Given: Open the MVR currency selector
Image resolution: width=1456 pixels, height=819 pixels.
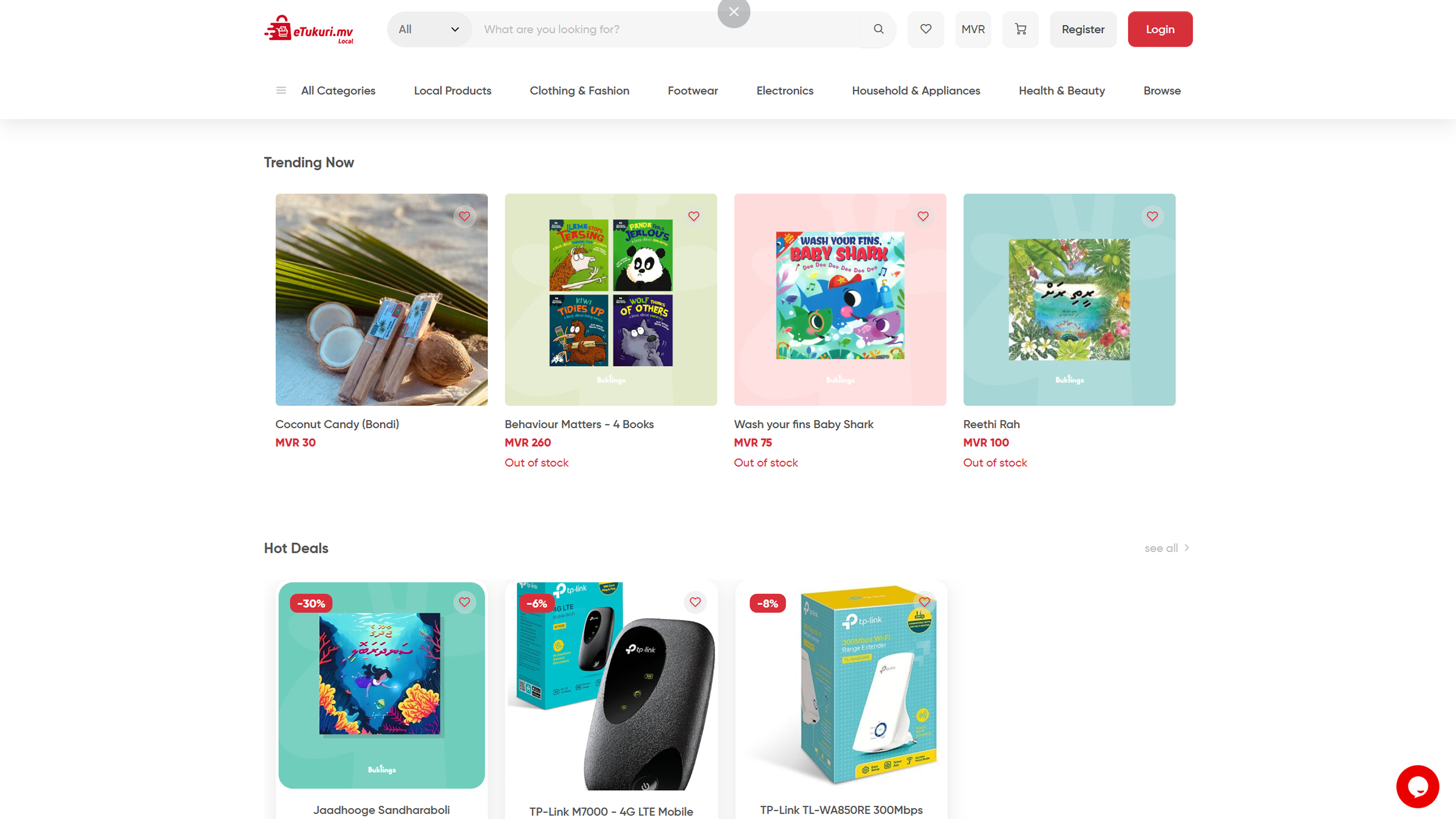Looking at the screenshot, I should (973, 29).
